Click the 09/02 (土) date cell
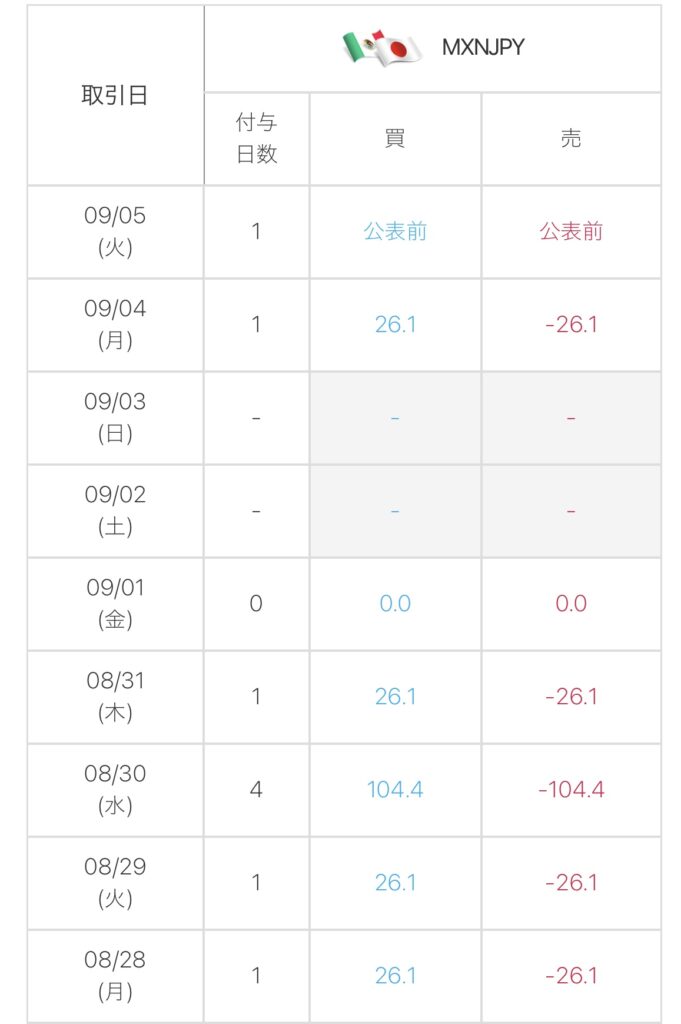Screen dimensions: 681x1024 click(115, 511)
